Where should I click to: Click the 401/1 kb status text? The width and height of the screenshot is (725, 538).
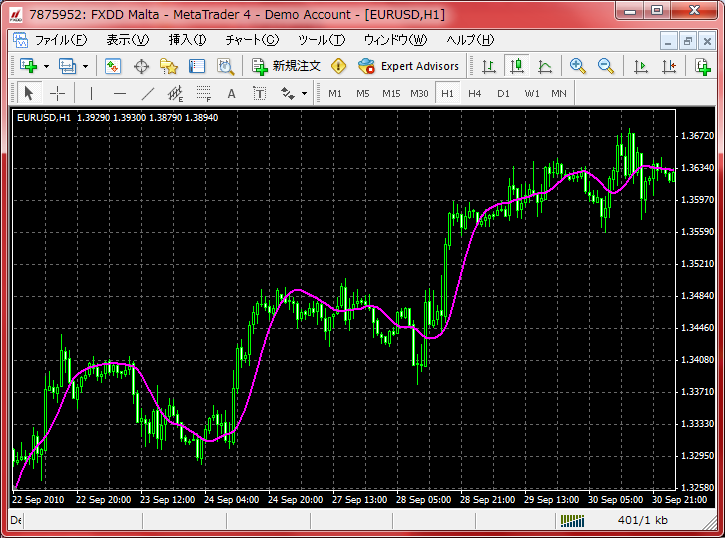(643, 520)
